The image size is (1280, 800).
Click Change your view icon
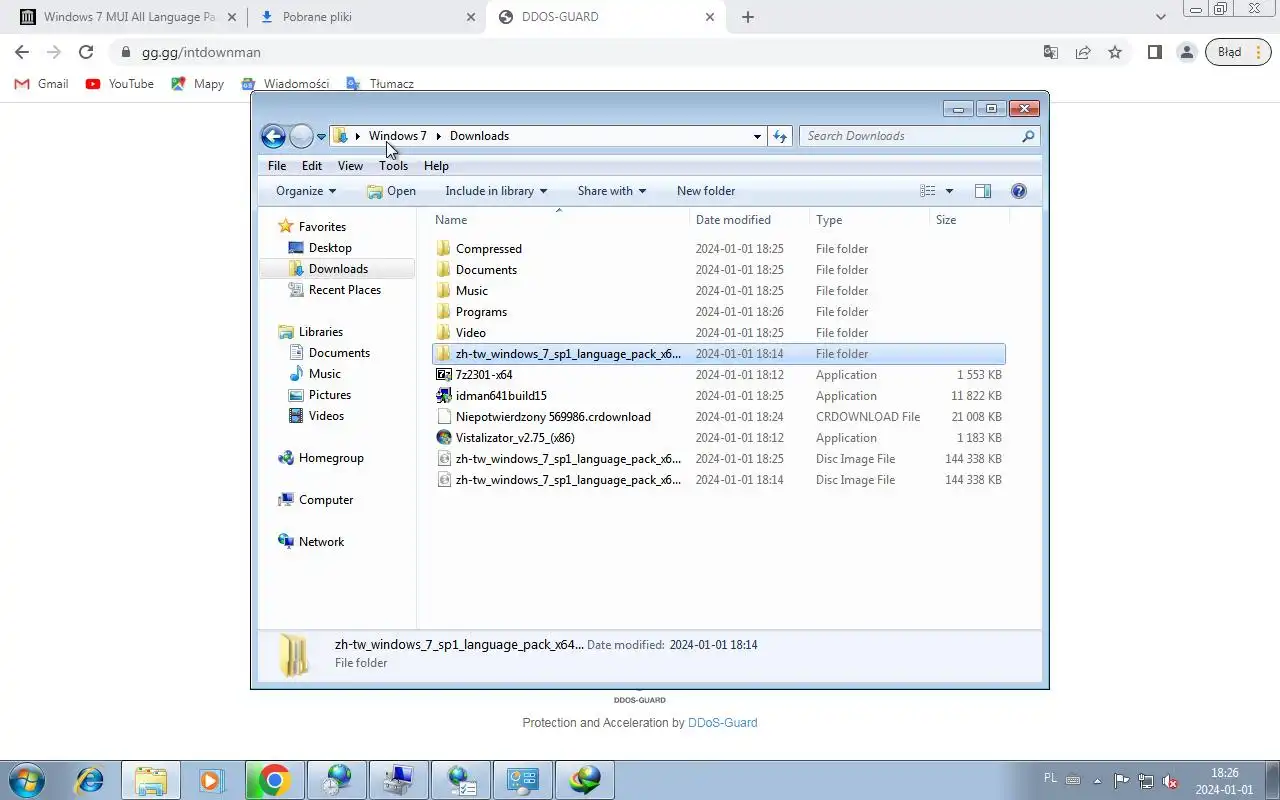point(928,191)
